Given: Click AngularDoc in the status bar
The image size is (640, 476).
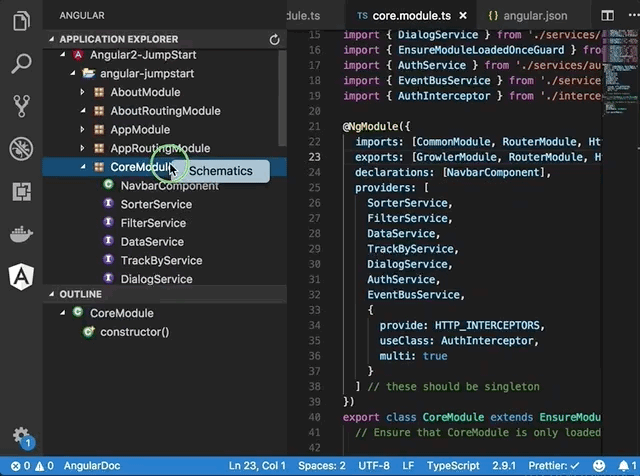Looking at the screenshot, I should (x=92, y=466).
